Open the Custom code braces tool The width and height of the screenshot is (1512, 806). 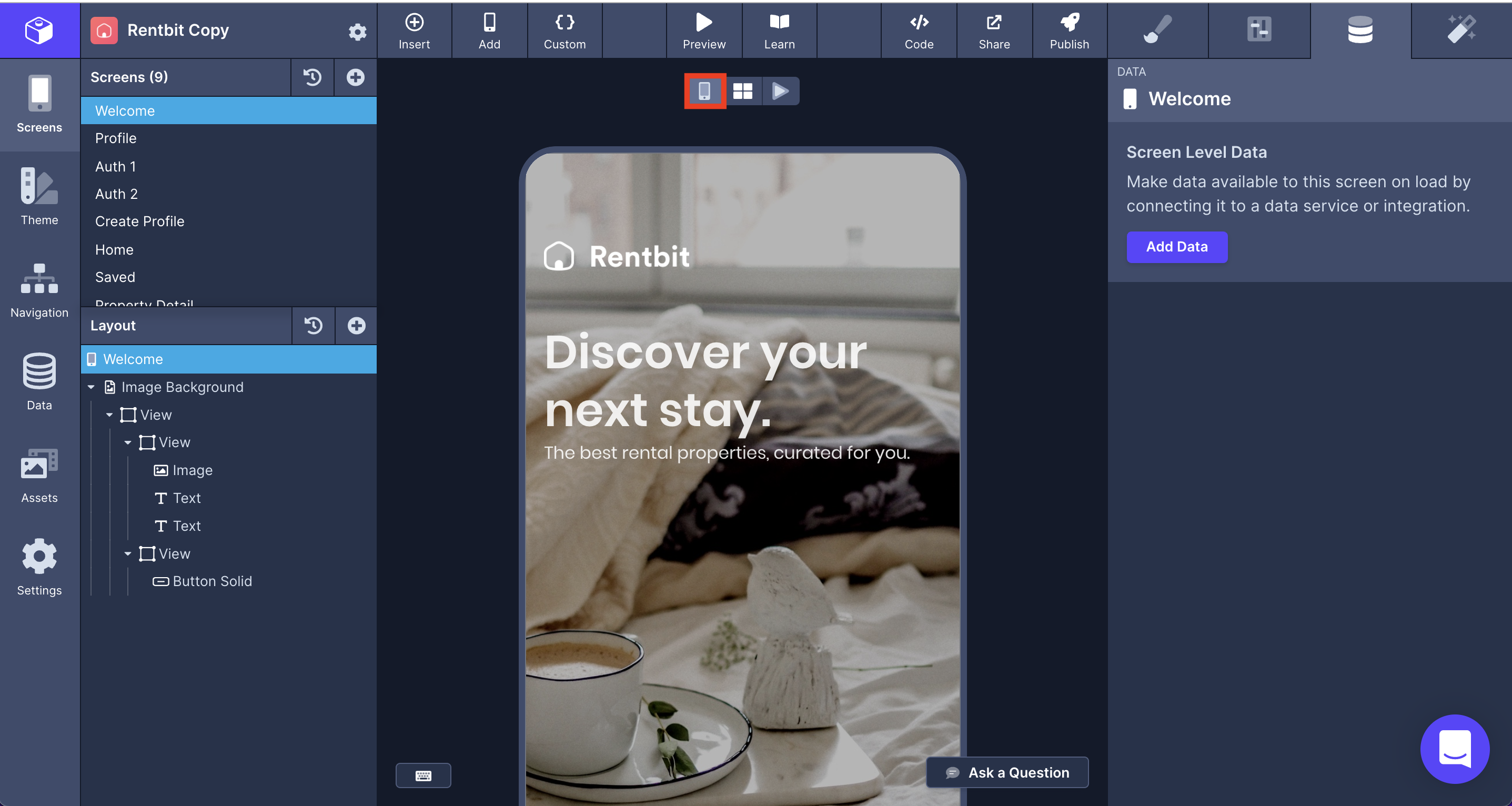click(565, 31)
